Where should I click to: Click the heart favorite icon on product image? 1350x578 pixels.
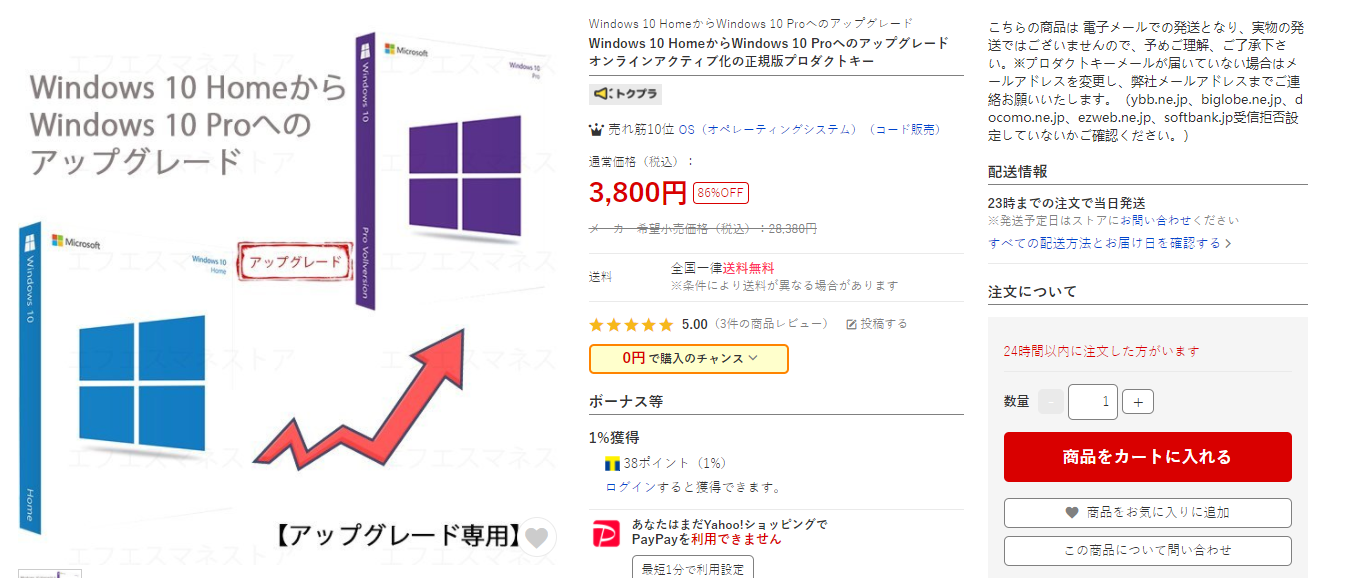[538, 538]
